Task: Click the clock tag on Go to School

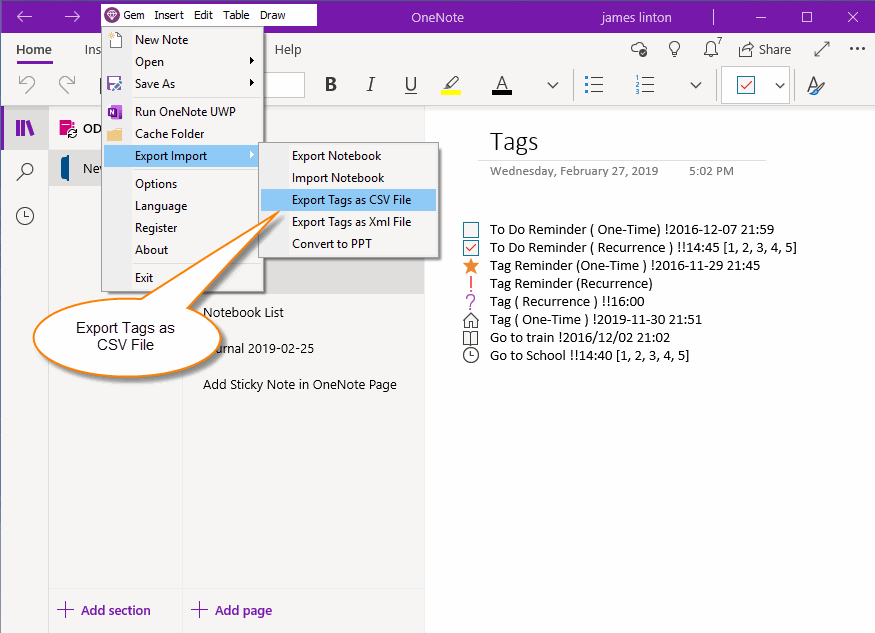Action: tap(471, 356)
